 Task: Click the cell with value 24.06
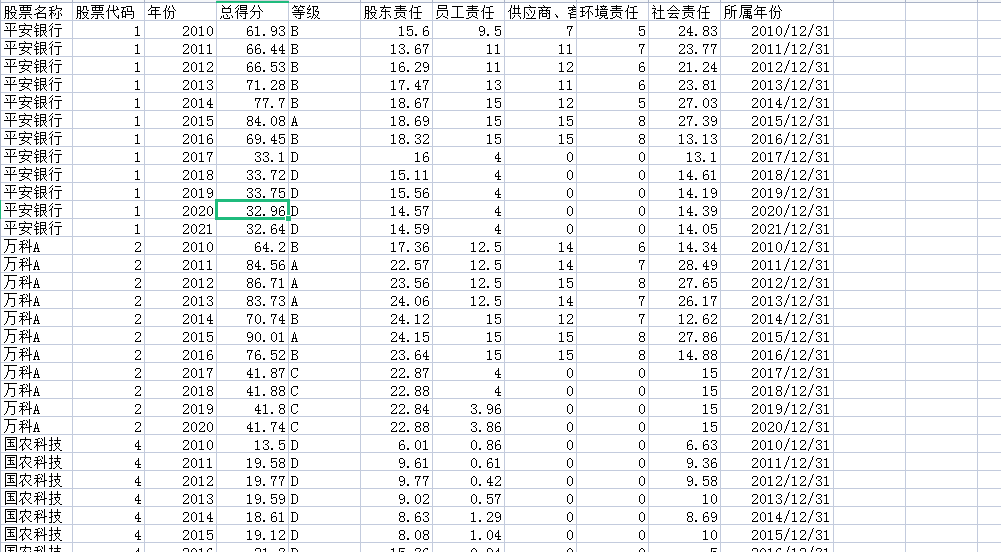[396, 301]
